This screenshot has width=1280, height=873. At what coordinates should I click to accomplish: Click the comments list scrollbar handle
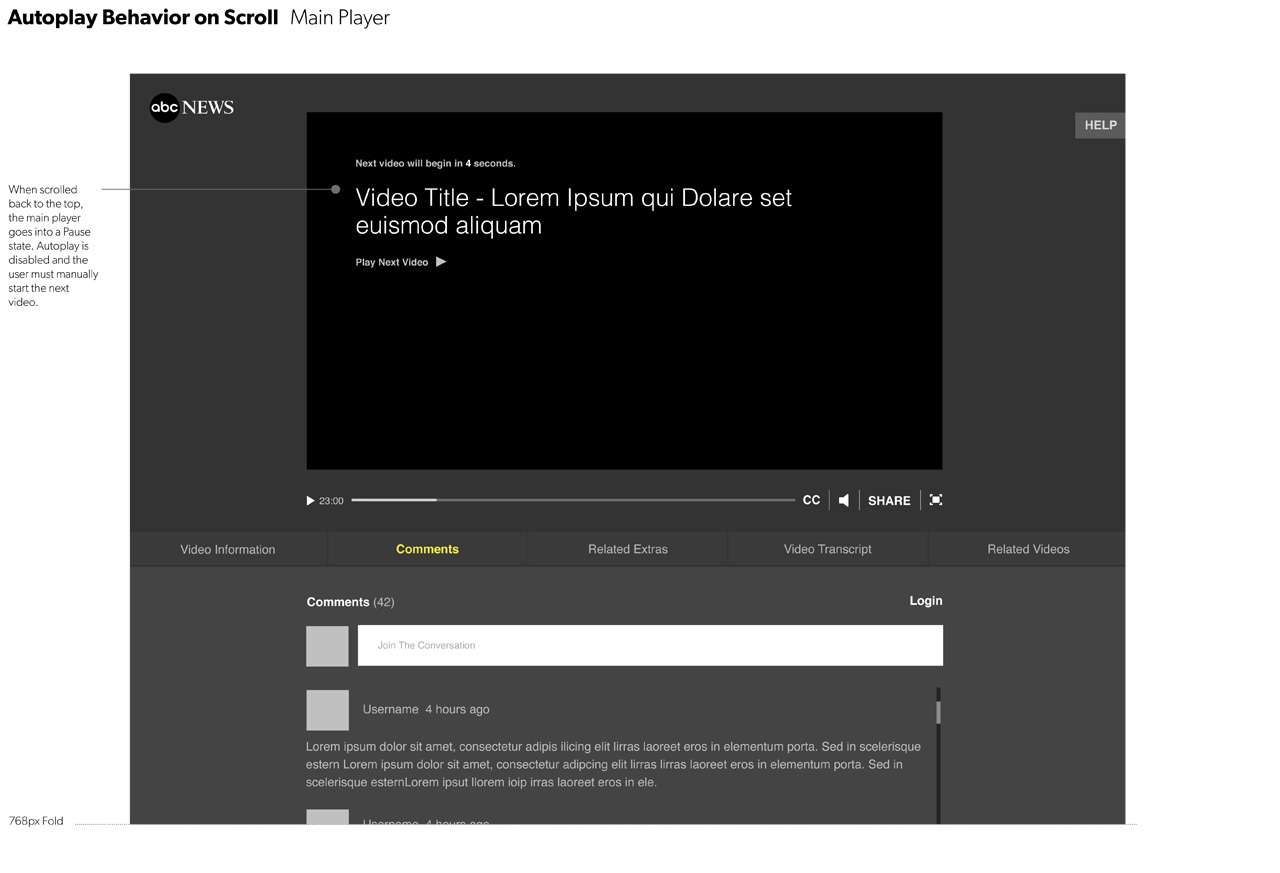938,712
